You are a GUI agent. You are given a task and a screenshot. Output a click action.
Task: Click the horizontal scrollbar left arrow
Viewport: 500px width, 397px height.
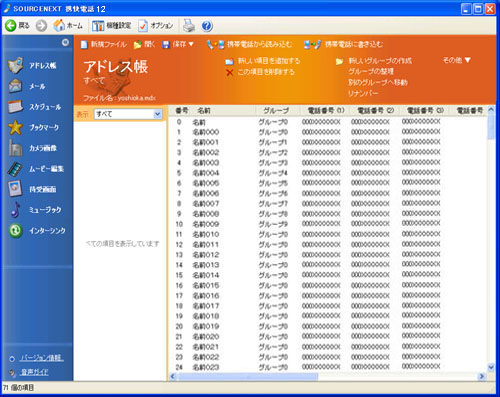(173, 376)
